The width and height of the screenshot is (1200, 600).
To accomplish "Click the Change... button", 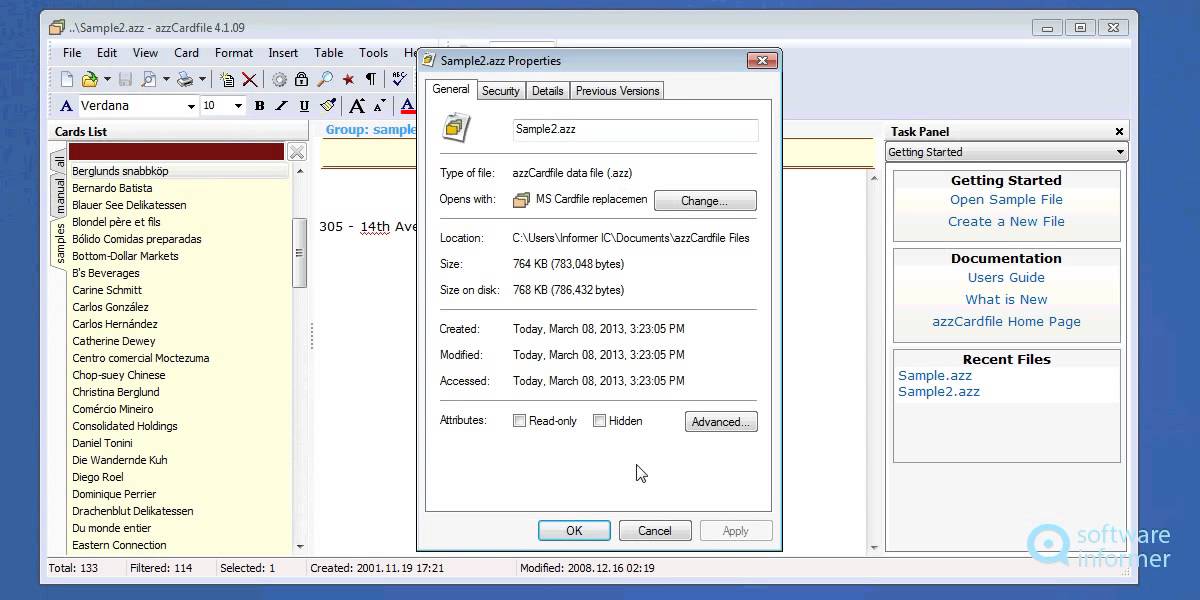I will tap(705, 201).
